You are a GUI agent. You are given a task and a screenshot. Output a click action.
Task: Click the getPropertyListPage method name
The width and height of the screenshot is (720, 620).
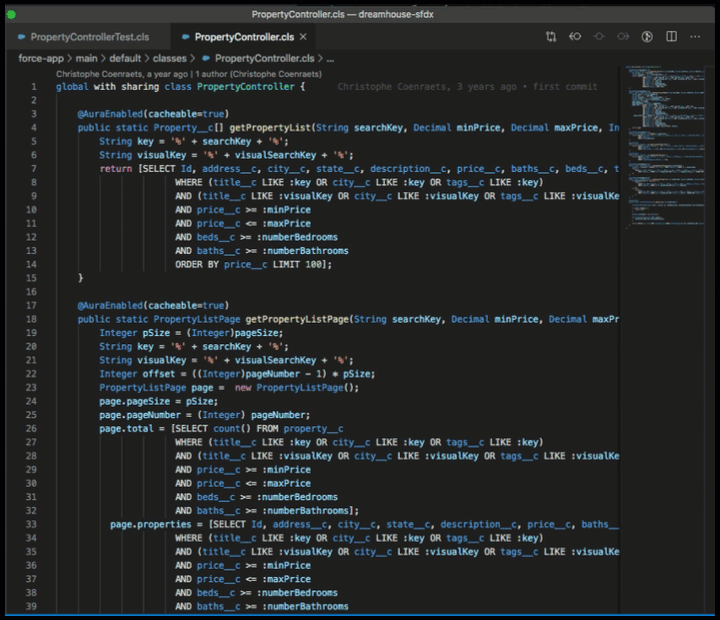point(298,319)
